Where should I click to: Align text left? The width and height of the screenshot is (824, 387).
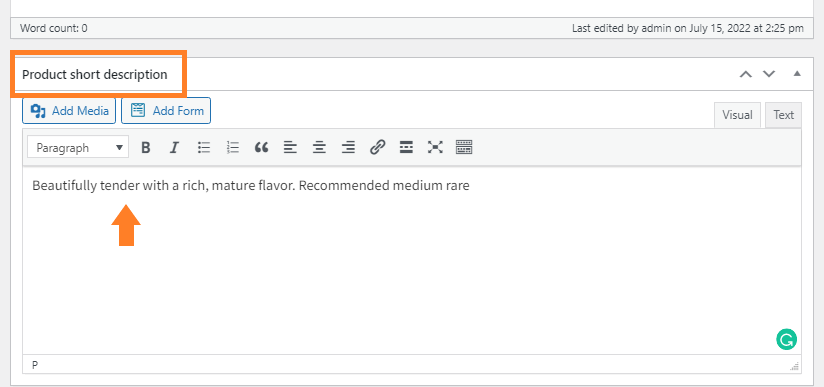click(290, 148)
